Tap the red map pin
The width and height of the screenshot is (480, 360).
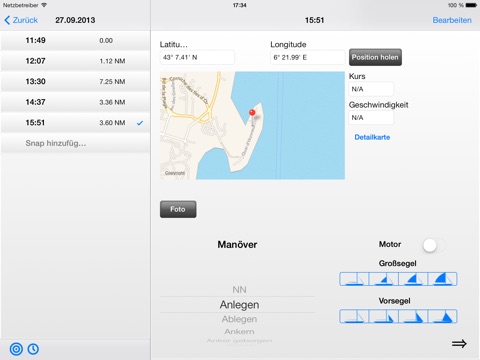pos(252,113)
